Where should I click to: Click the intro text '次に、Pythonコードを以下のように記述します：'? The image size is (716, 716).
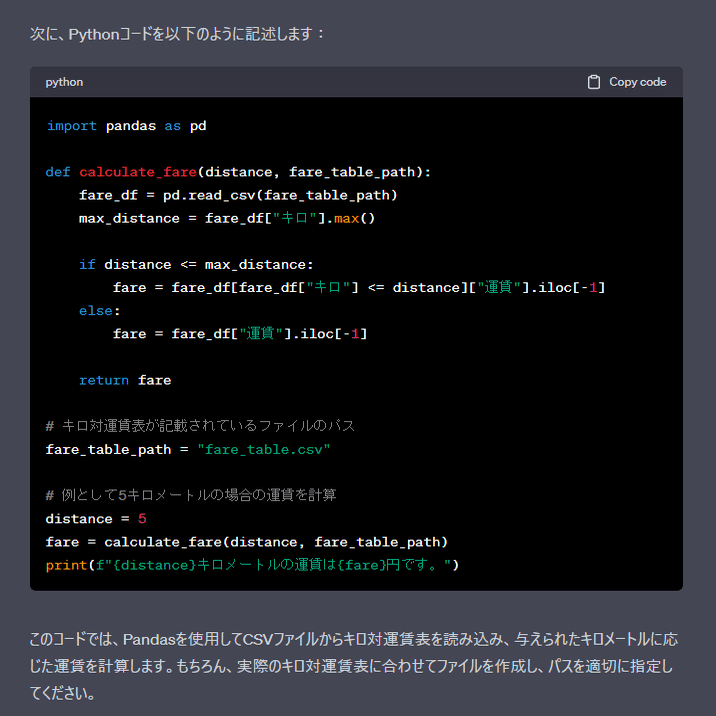(178, 34)
